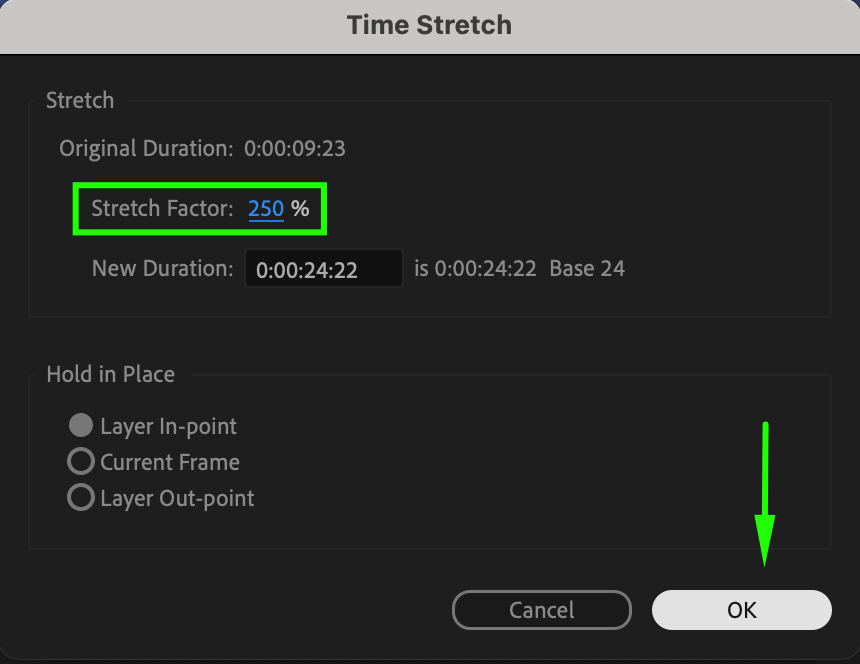This screenshot has height=664, width=860.
Task: Enable the Layer Out-point radio option
Action: coord(81,498)
